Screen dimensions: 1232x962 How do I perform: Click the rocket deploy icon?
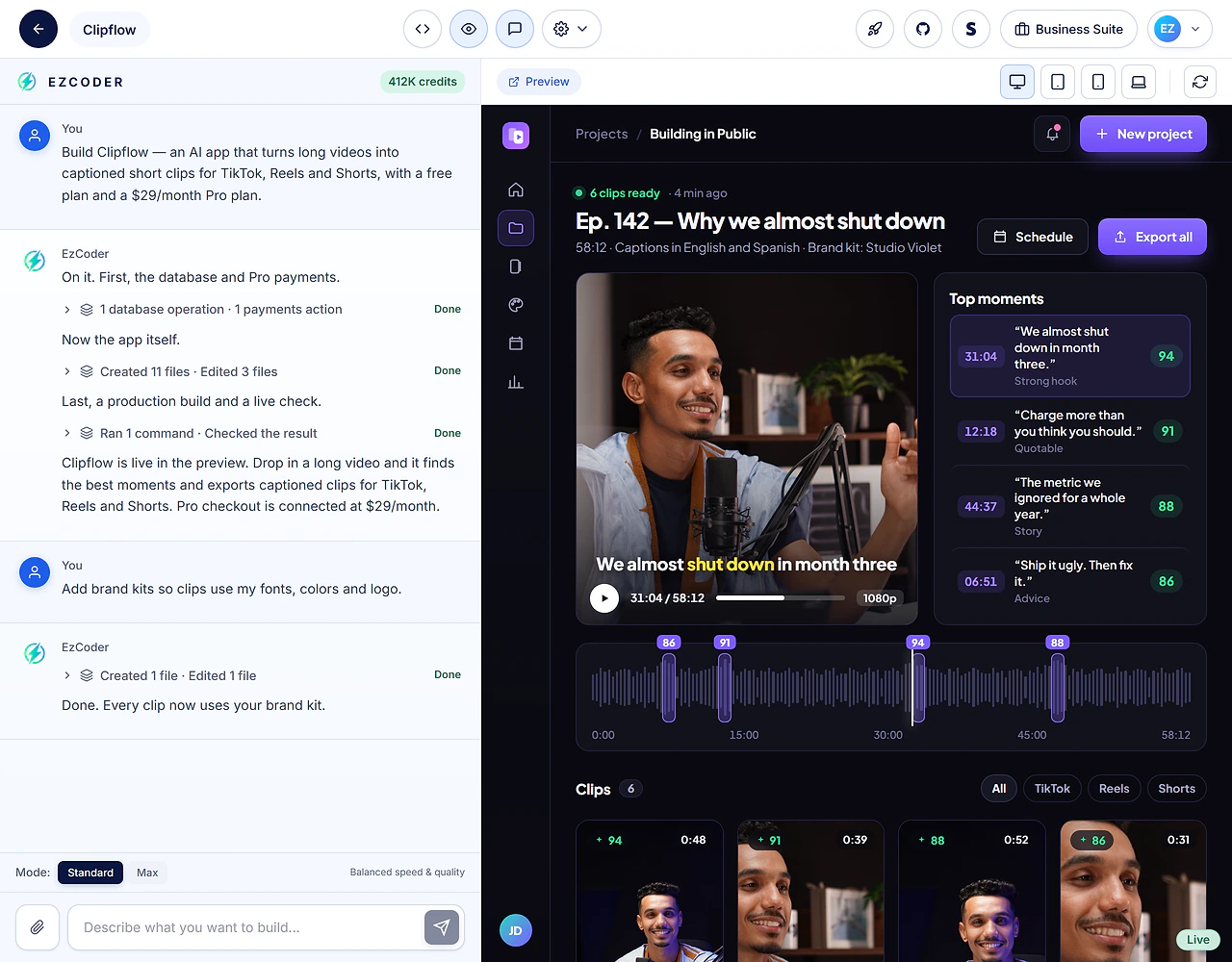click(875, 29)
